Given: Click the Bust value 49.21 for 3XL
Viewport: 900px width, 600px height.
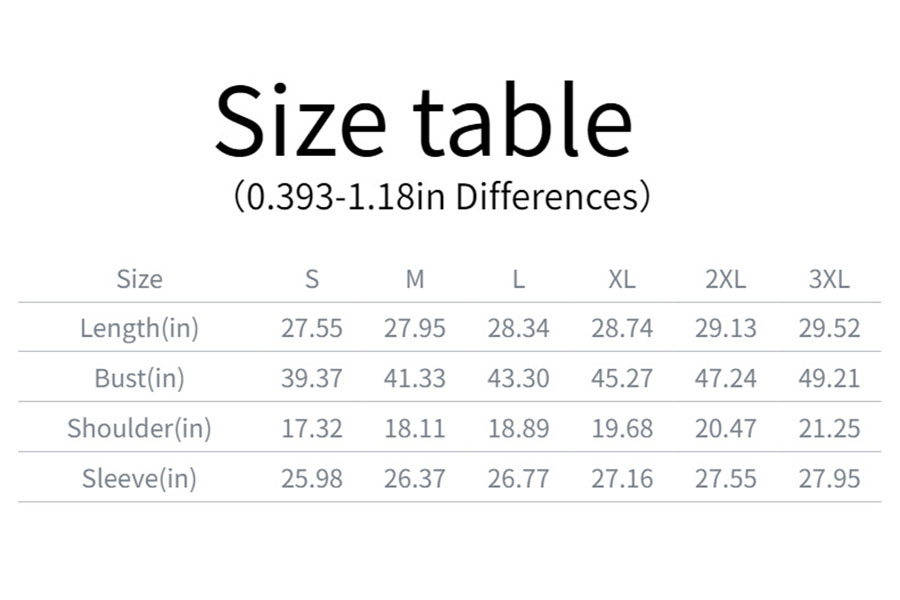Looking at the screenshot, I should pos(828,378).
